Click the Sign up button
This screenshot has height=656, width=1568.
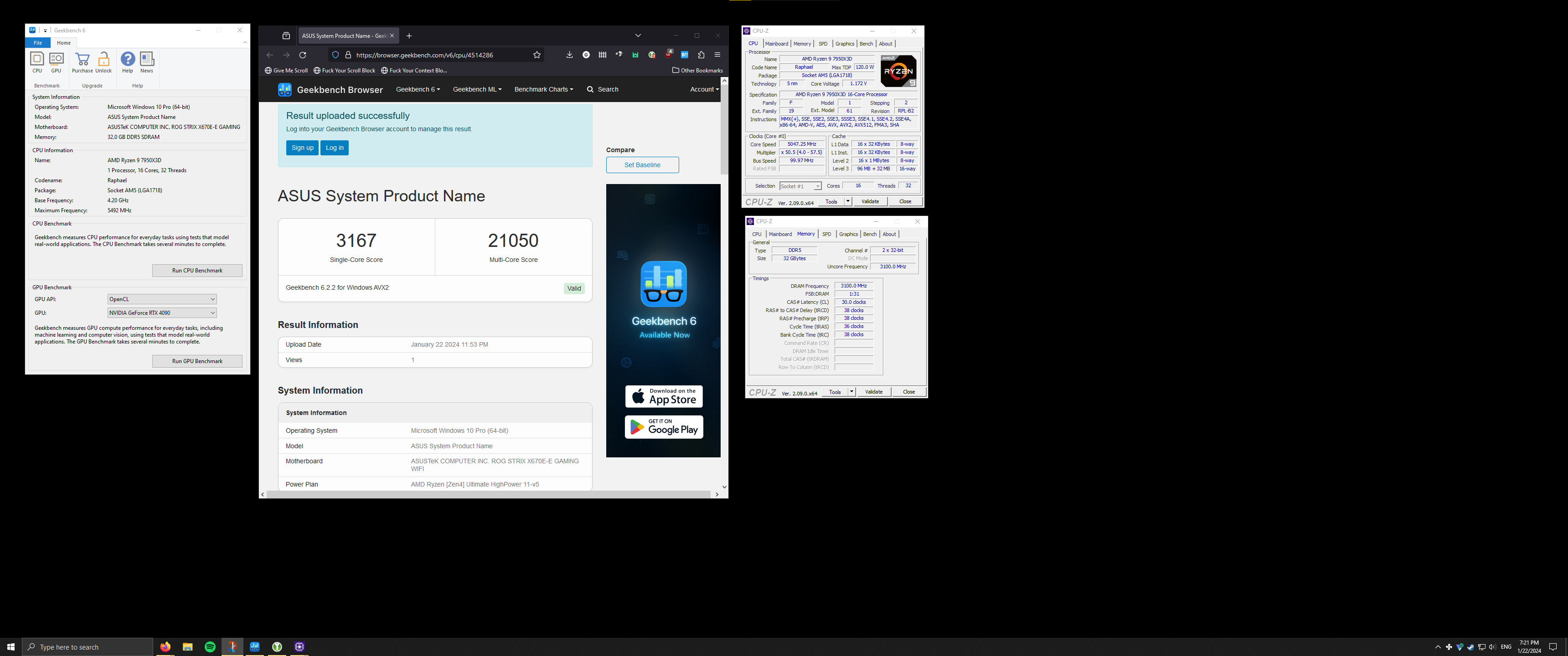click(303, 148)
